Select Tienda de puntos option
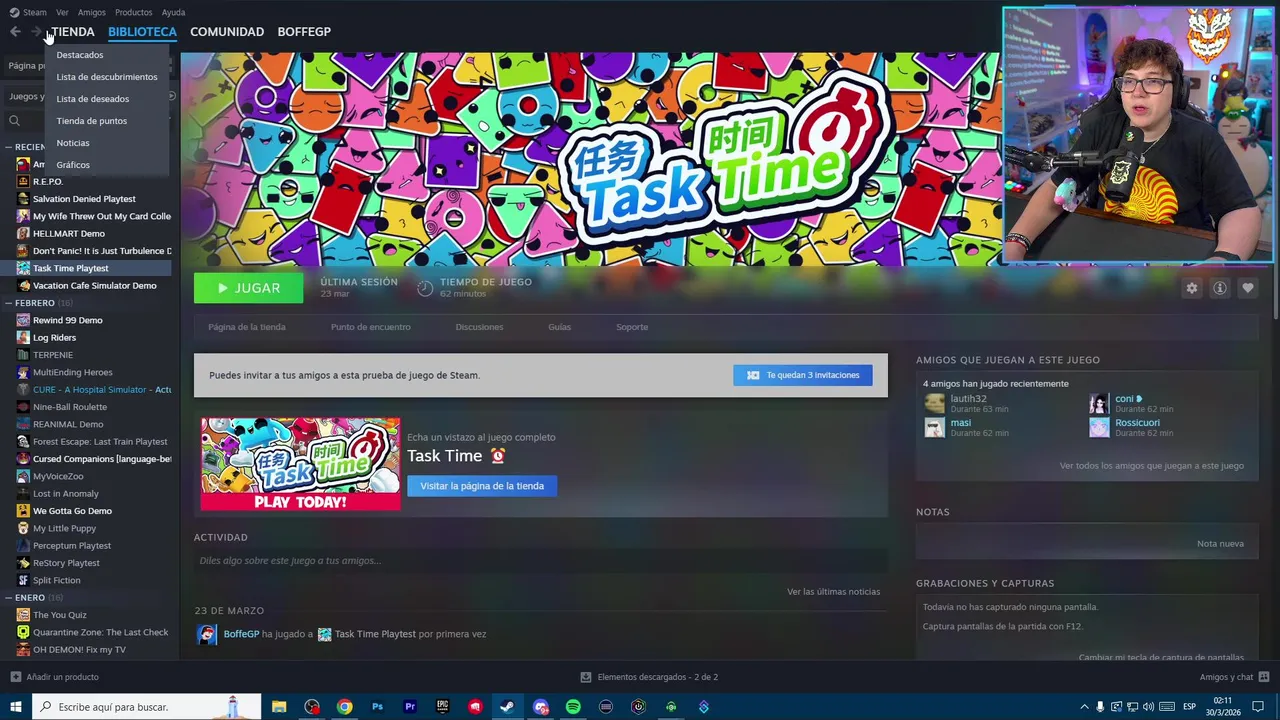This screenshot has width=1280, height=720. click(x=92, y=121)
